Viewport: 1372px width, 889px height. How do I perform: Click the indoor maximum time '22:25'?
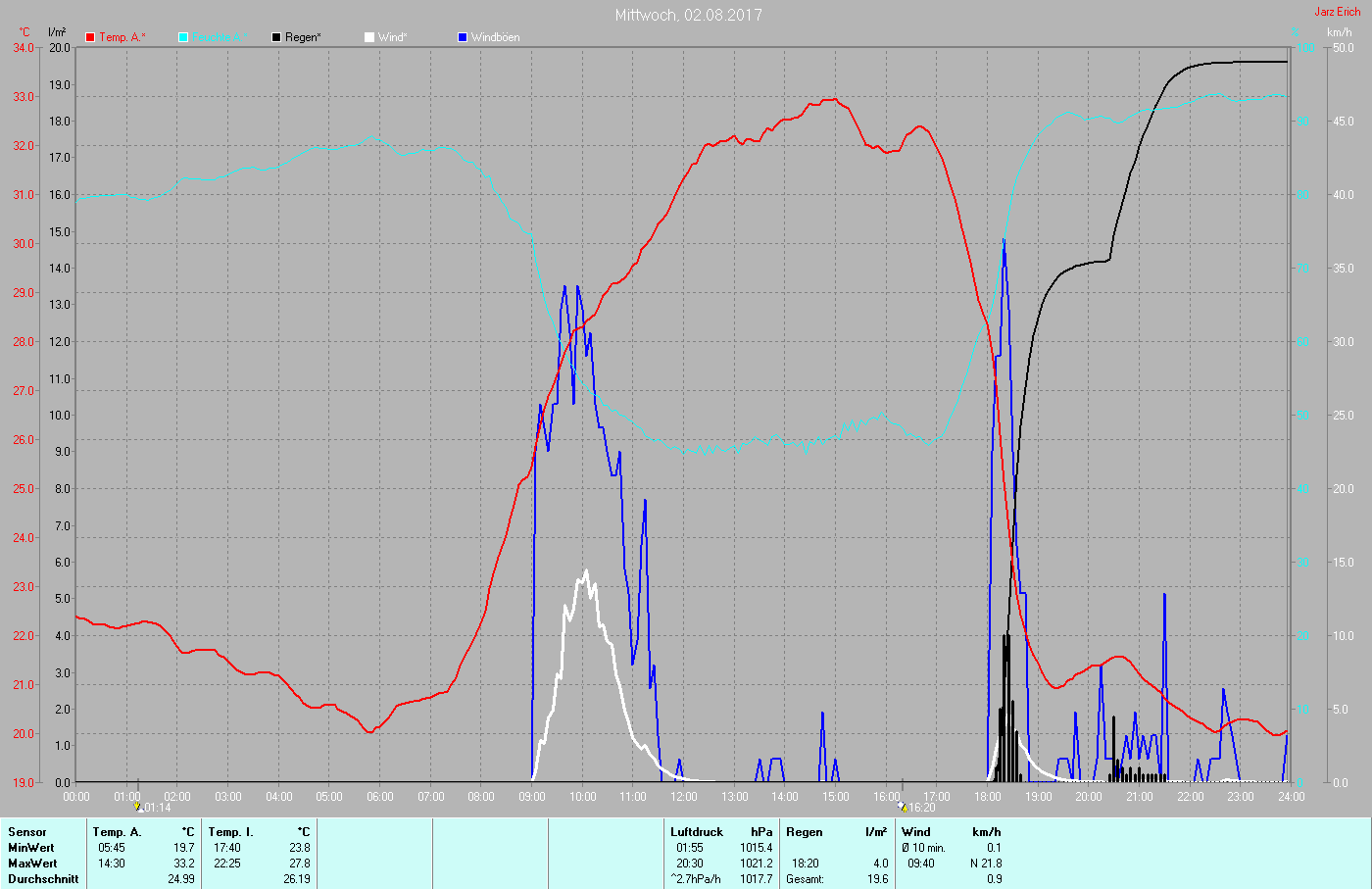(227, 864)
